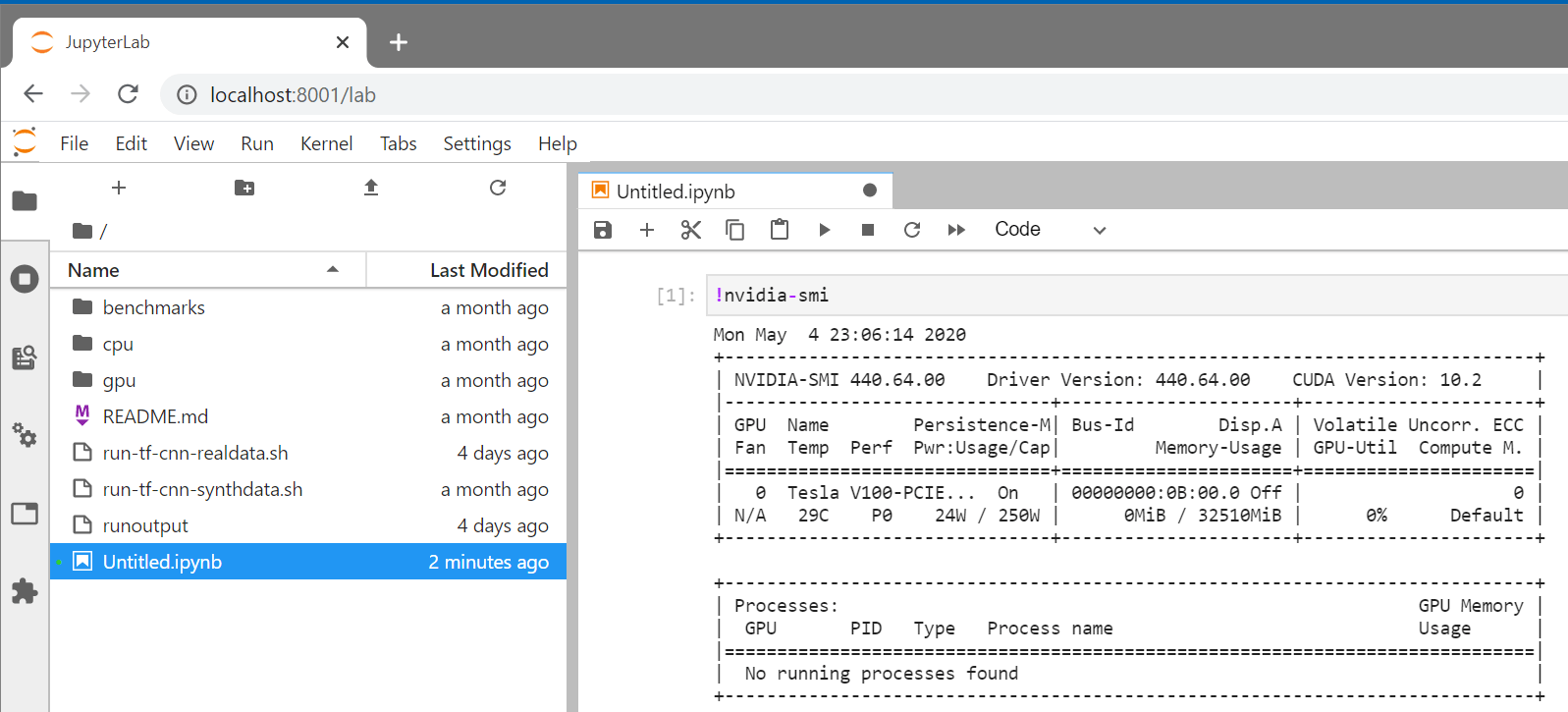The height and width of the screenshot is (712, 1568).
Task: View site information icon
Action: [x=187, y=95]
